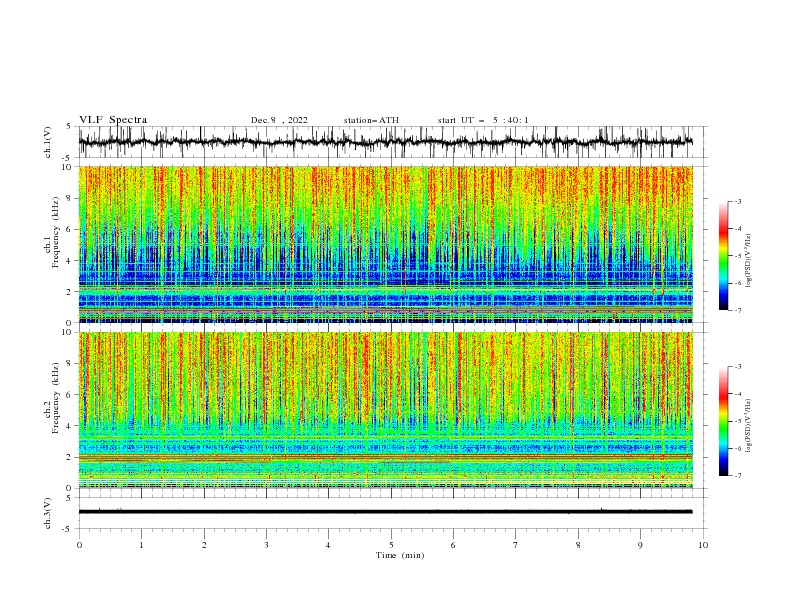Click the ch.1 spectrogram plot
Screen dimensions: 792x612
click(x=385, y=244)
